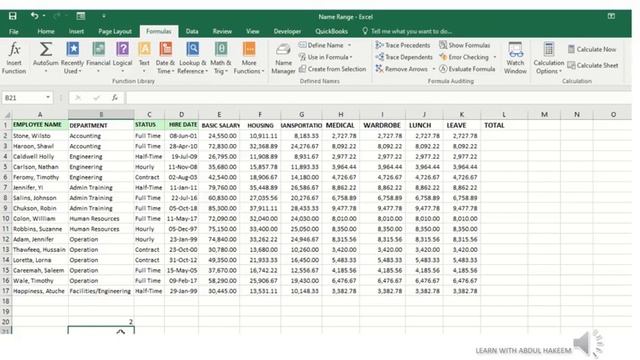
Task: Select the TOTAL header cell
Action: [x=504, y=125]
